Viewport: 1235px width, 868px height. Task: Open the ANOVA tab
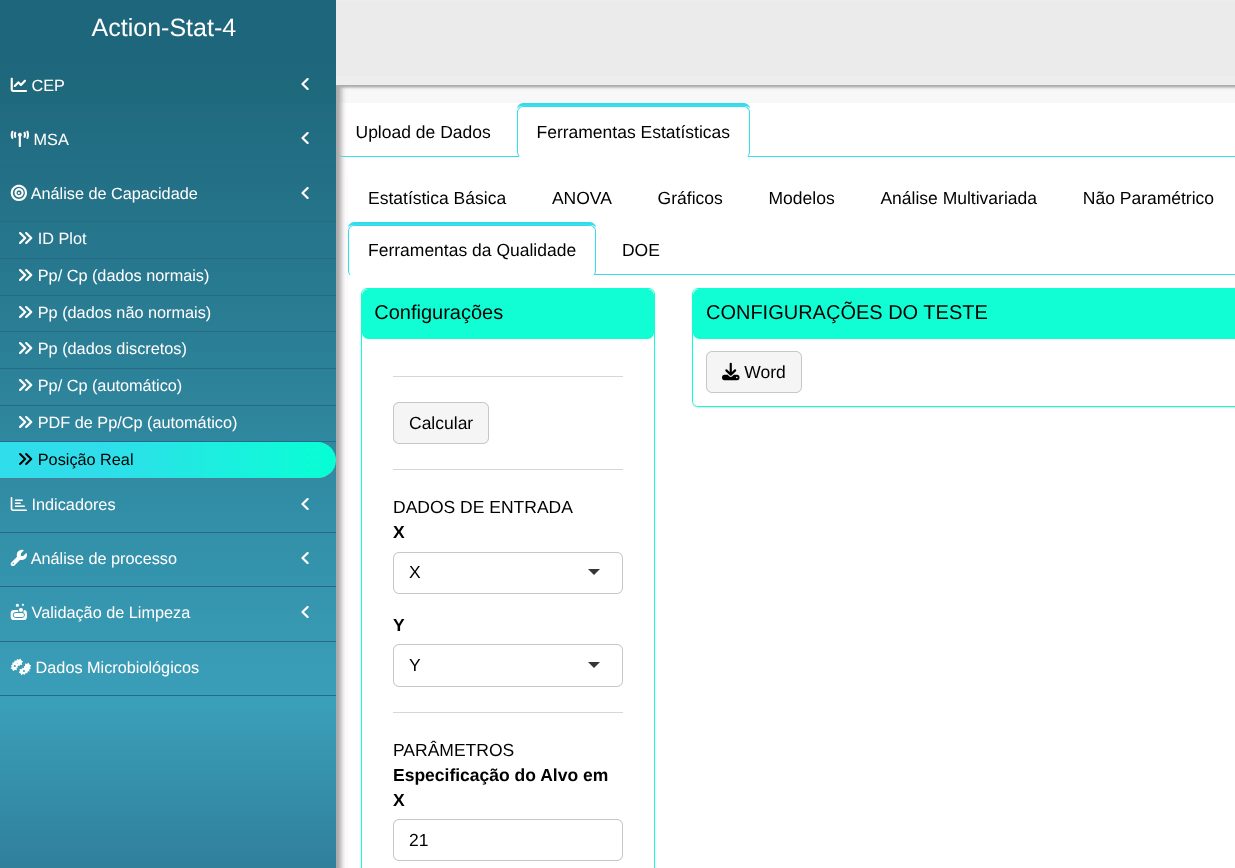coord(581,198)
